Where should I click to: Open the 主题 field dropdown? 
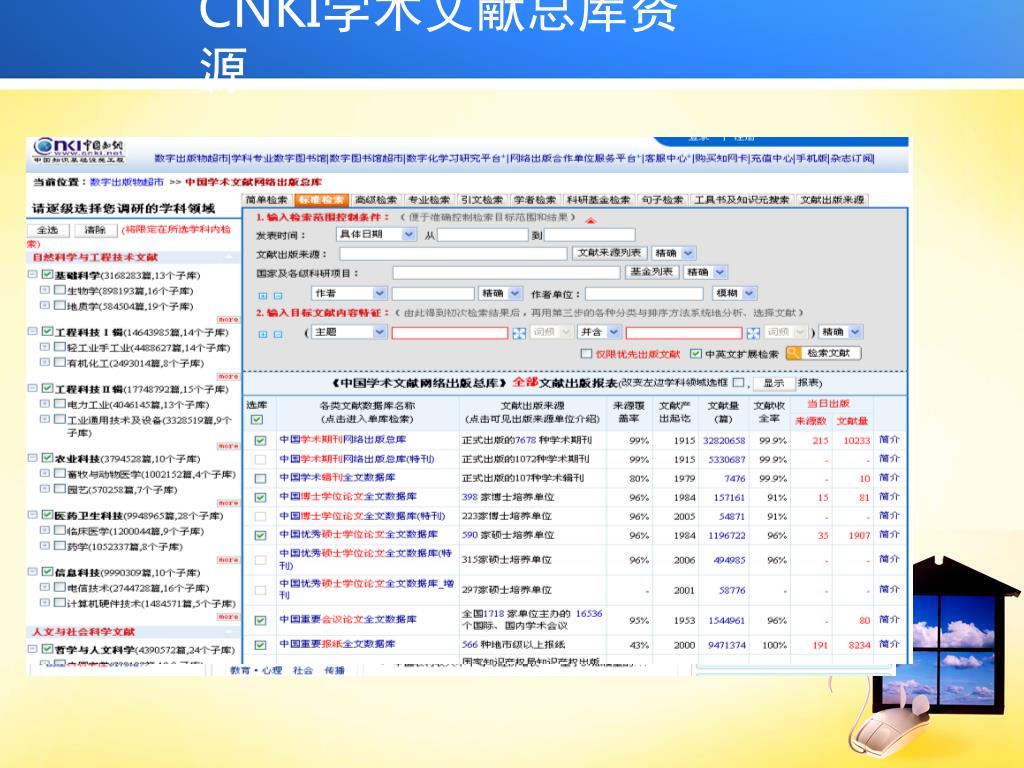[x=349, y=332]
